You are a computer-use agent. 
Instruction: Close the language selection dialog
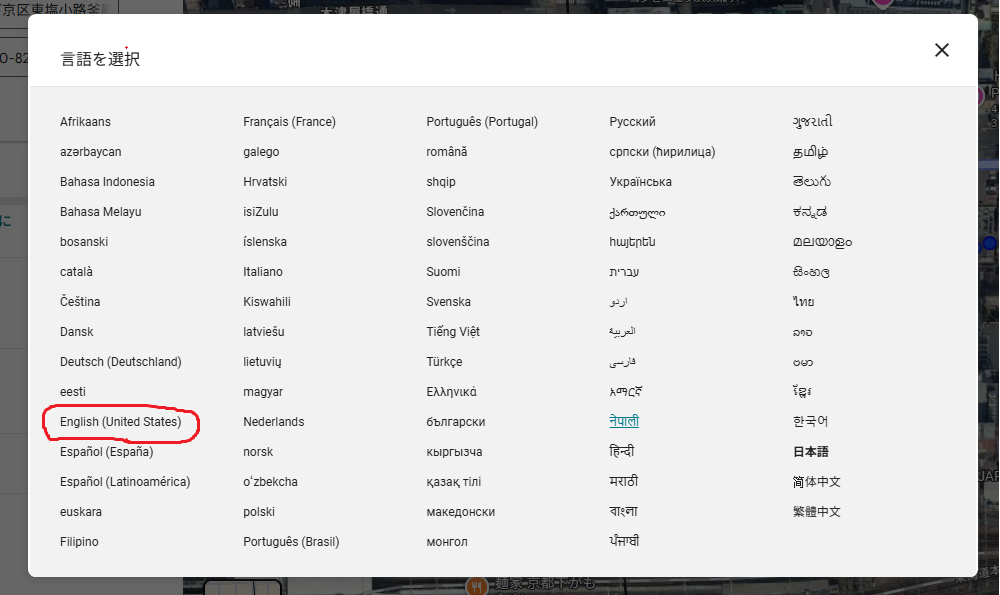[x=941, y=50]
